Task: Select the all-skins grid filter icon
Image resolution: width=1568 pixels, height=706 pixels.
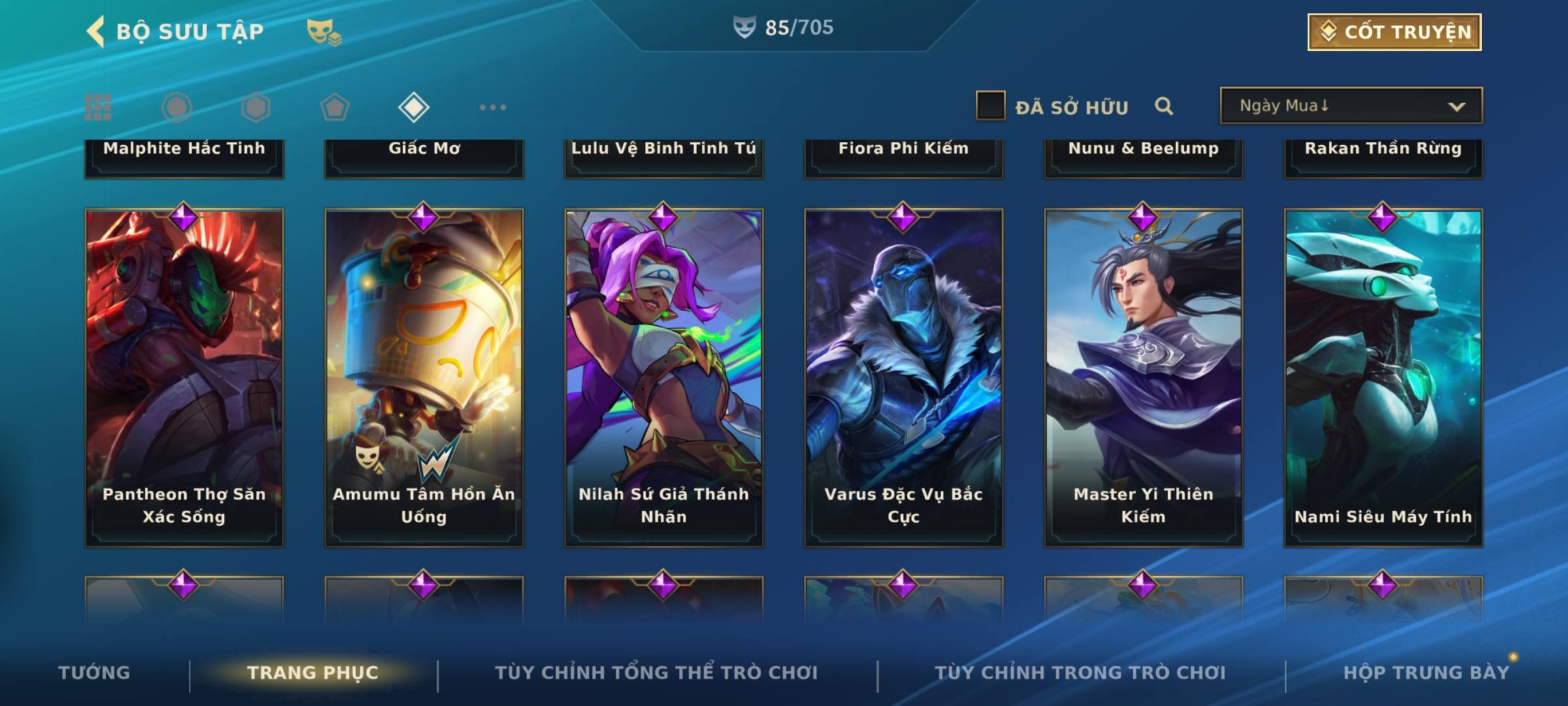Action: [98, 107]
